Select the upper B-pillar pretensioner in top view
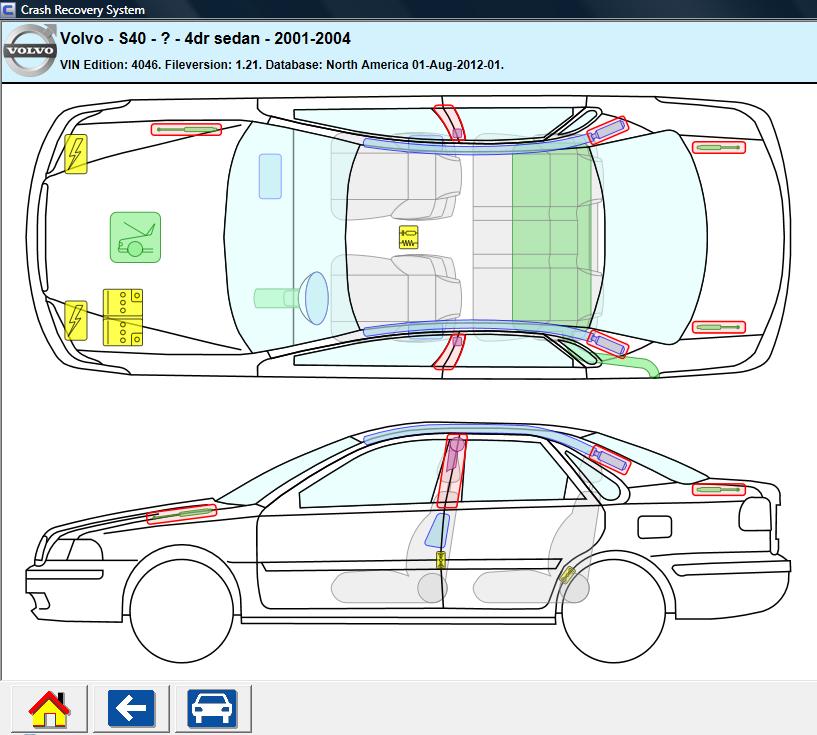This screenshot has width=817, height=735. tap(449, 123)
